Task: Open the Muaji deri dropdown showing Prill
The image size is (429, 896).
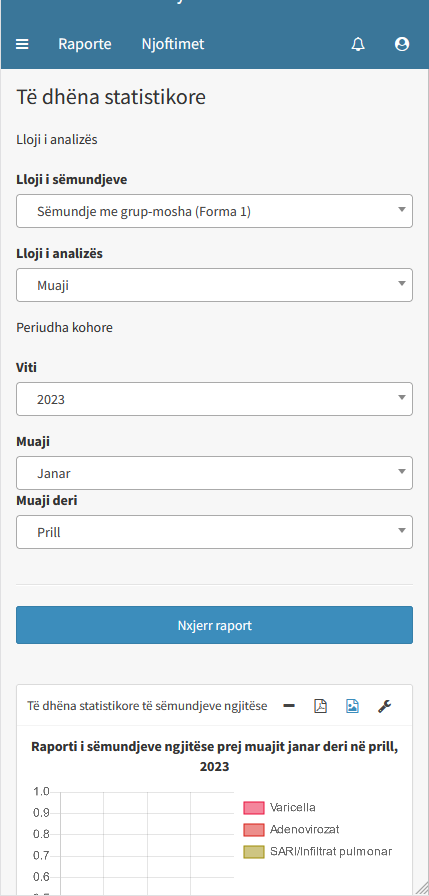Action: click(214, 532)
